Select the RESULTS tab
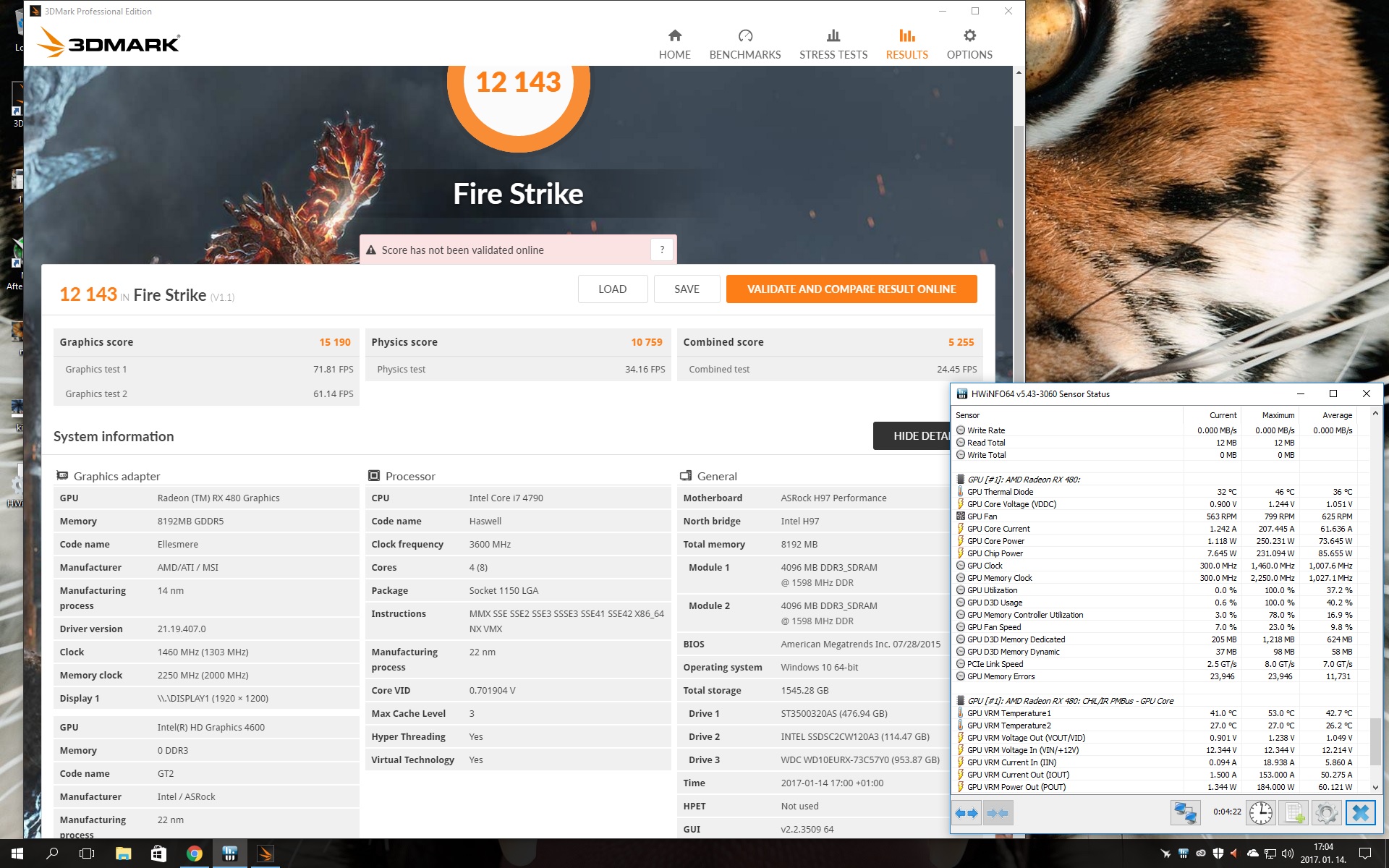 [x=906, y=44]
